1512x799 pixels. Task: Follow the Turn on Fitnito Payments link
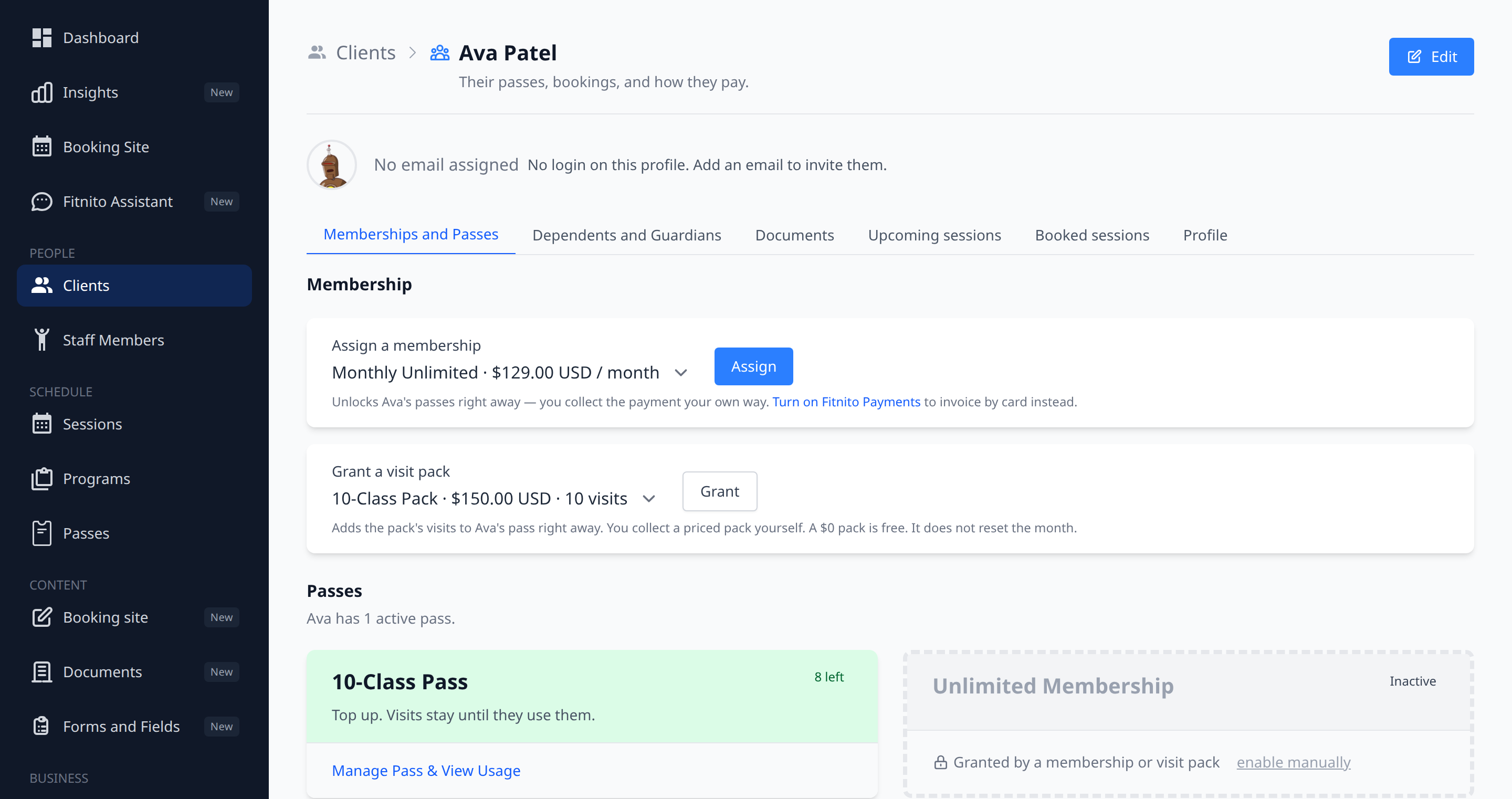click(846, 402)
